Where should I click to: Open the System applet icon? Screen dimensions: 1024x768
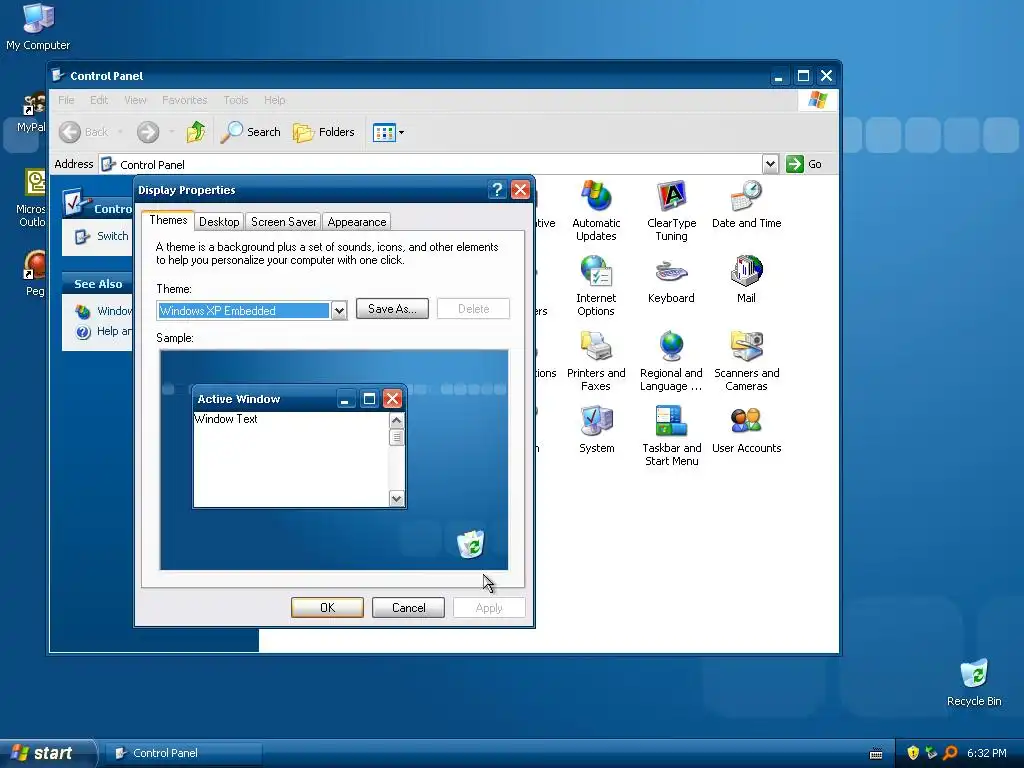596,430
